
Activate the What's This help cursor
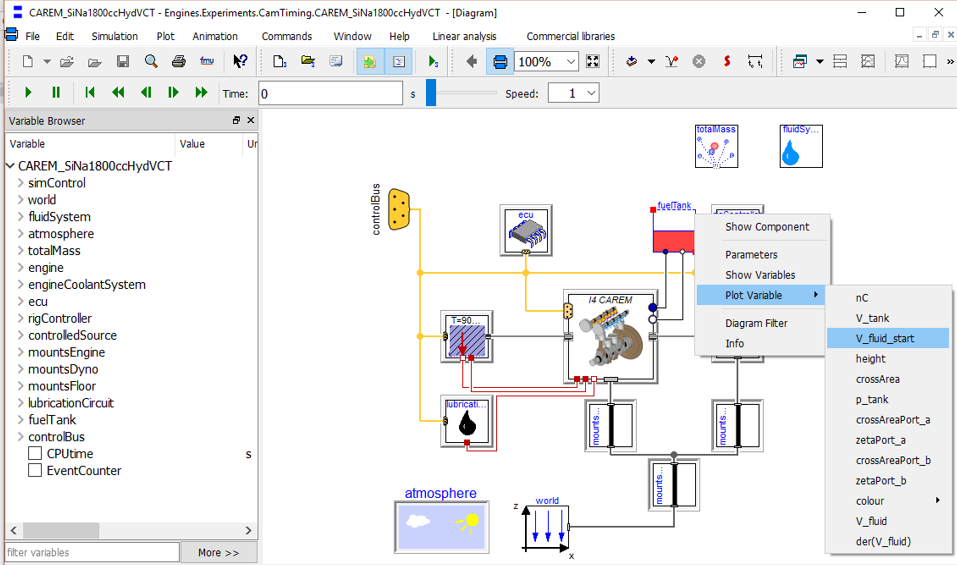240,62
